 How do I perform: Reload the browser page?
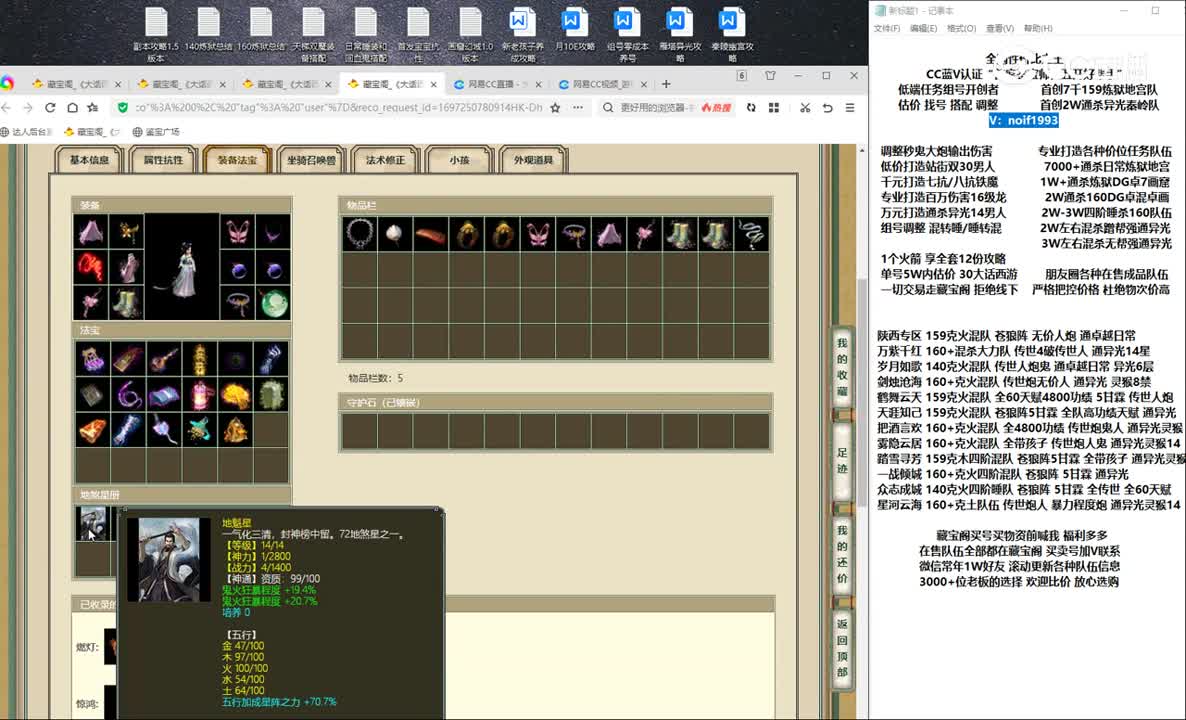50,107
